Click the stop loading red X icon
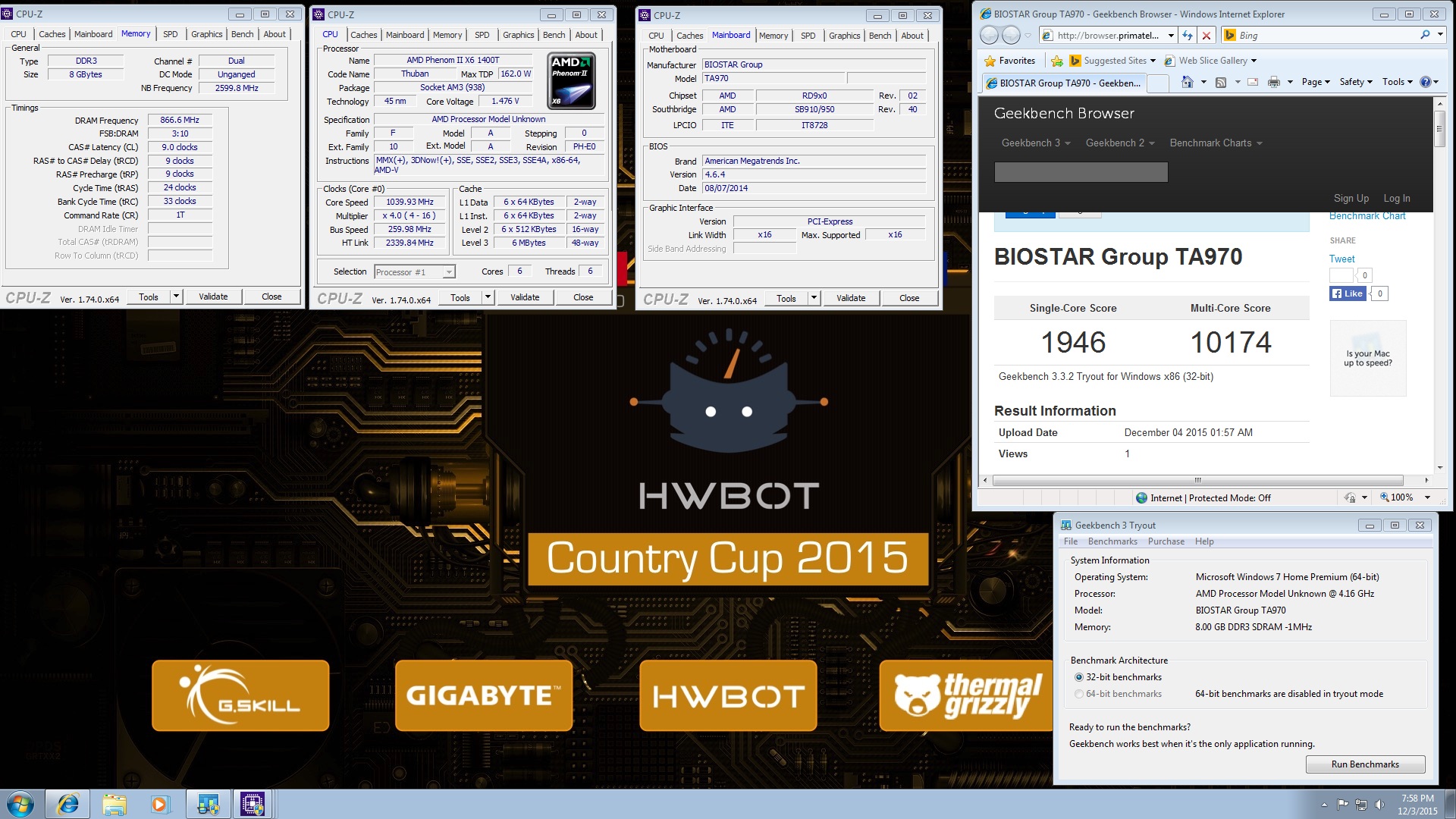This screenshot has width=1456, height=819. [x=1207, y=35]
